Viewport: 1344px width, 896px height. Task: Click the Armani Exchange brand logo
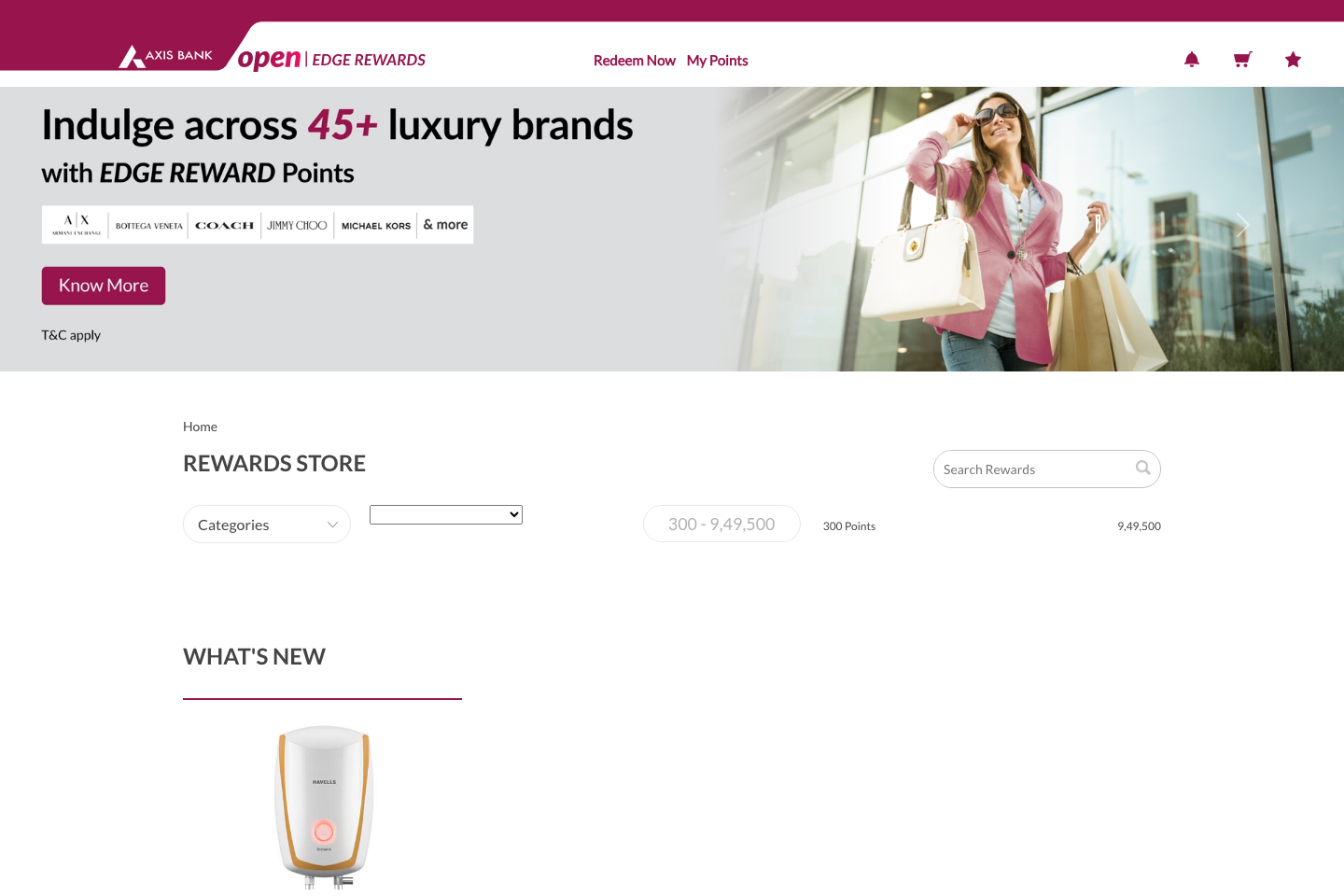point(77,225)
